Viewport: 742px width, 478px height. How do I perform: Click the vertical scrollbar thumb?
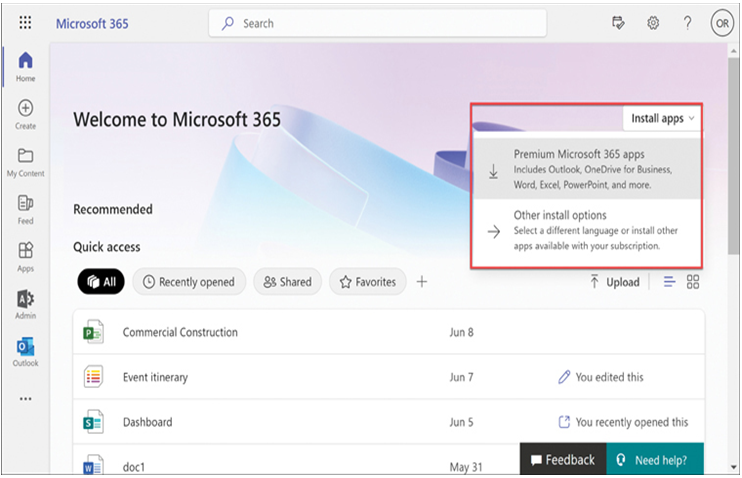click(733, 156)
